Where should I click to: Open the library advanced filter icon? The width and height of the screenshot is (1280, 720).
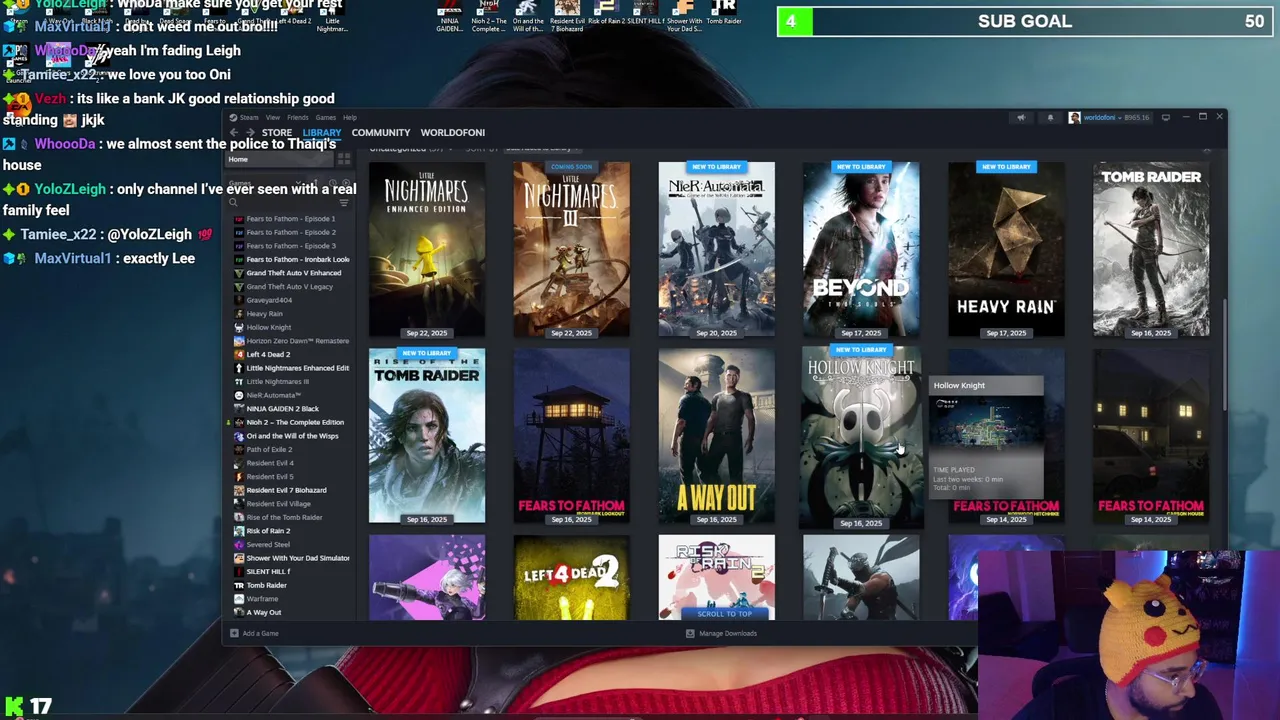(344, 202)
